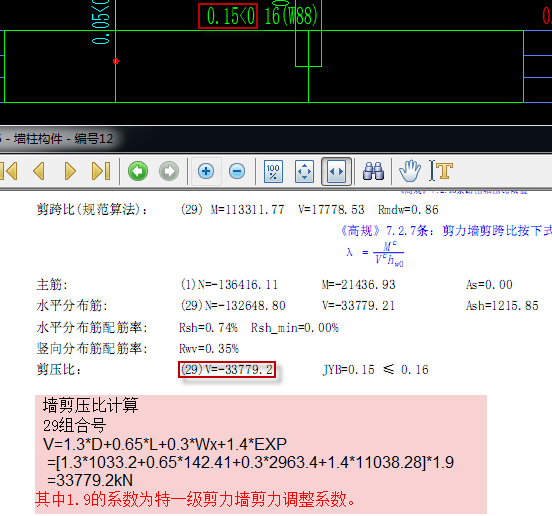Click gray forward navigation button
The width and height of the screenshot is (552, 516).
point(169,171)
